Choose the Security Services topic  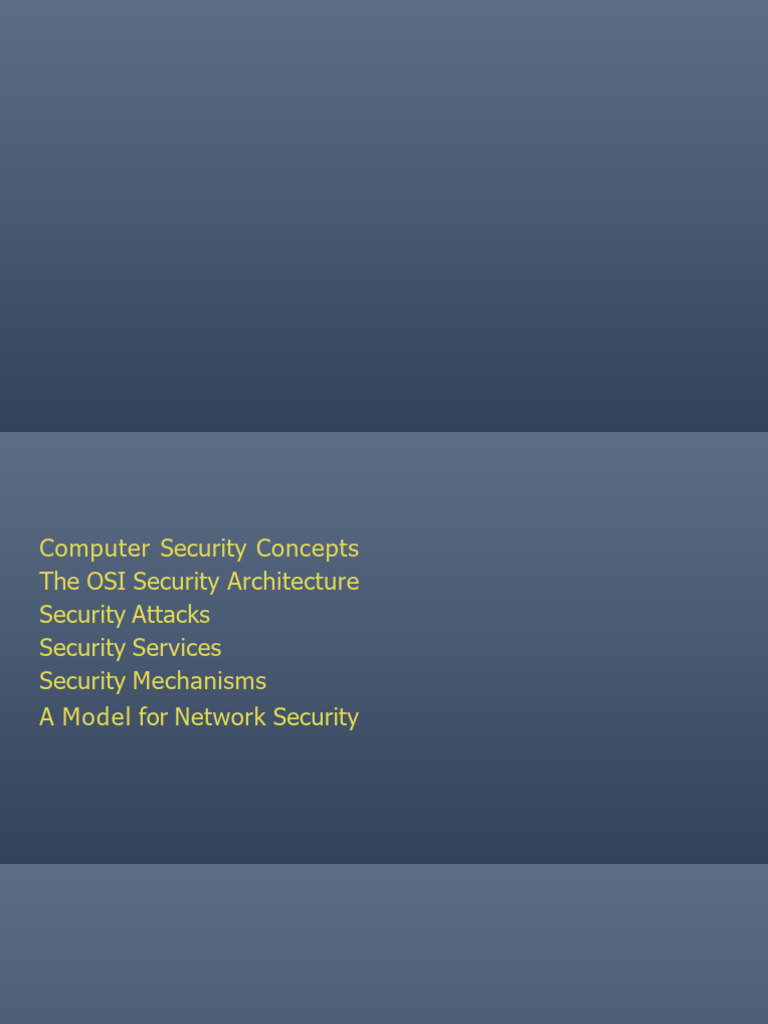(x=130, y=647)
